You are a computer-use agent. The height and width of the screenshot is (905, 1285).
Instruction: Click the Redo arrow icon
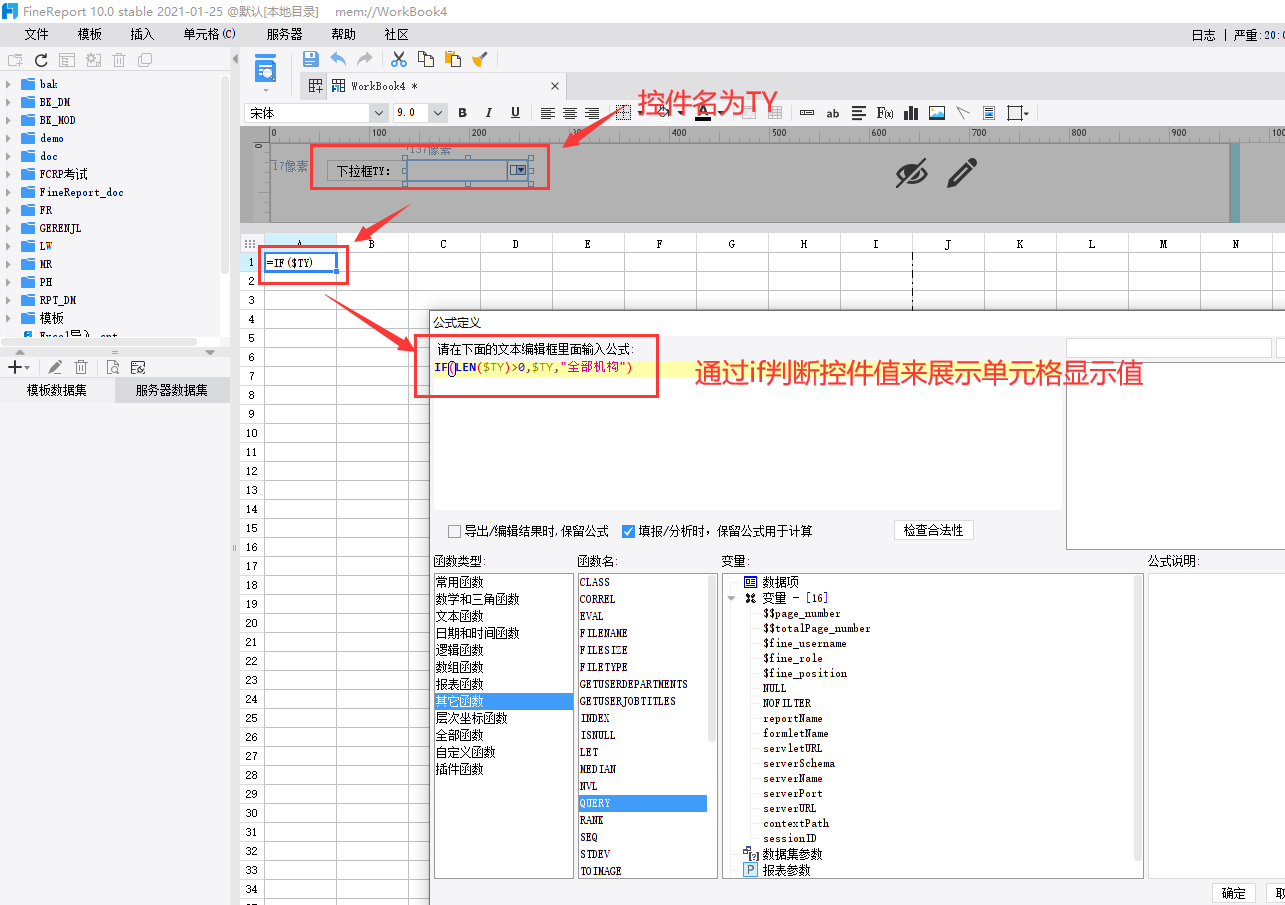[365, 59]
